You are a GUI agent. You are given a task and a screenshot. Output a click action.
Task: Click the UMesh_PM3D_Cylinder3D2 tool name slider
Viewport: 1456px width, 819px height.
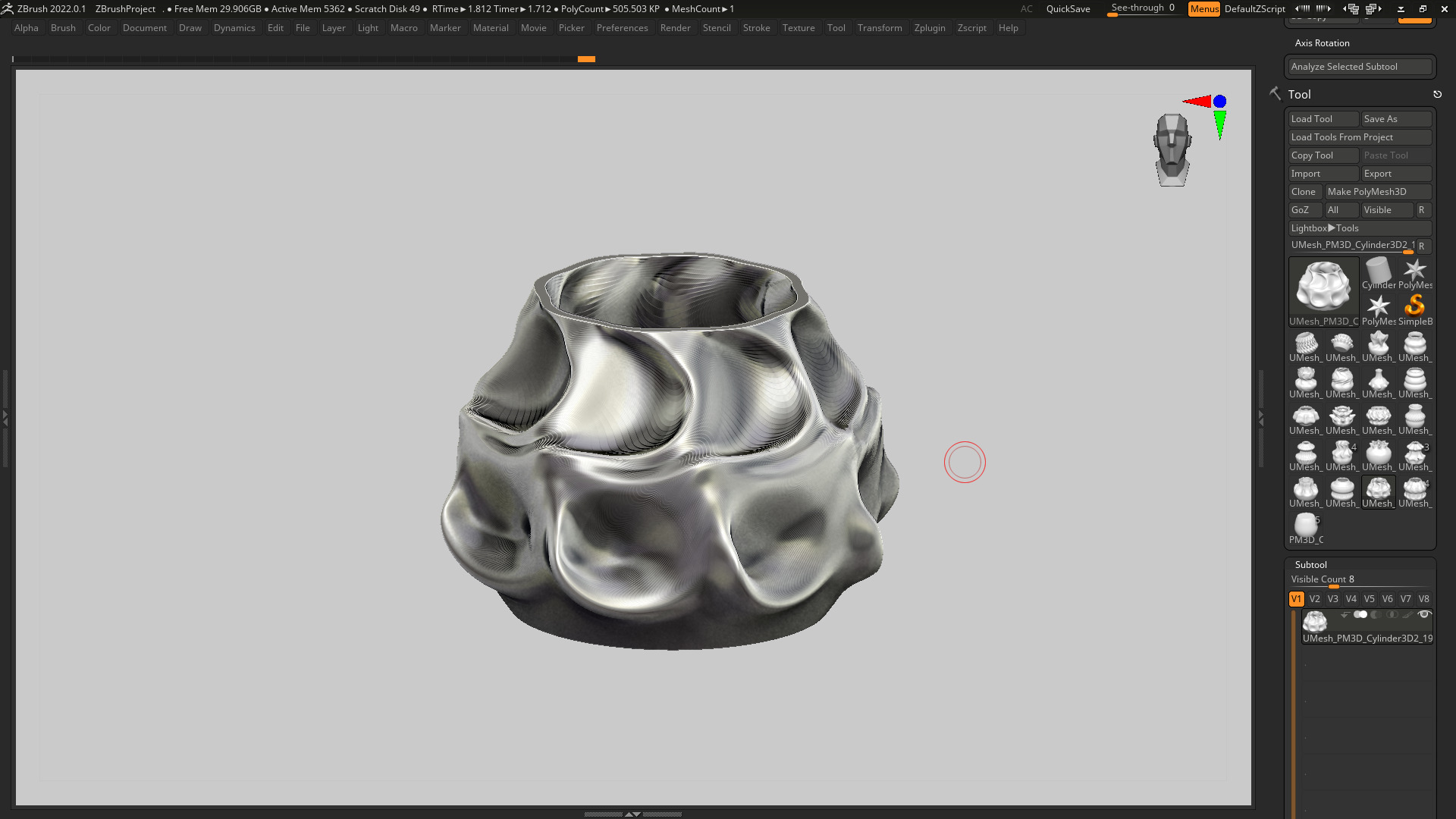pyautogui.click(x=1352, y=245)
